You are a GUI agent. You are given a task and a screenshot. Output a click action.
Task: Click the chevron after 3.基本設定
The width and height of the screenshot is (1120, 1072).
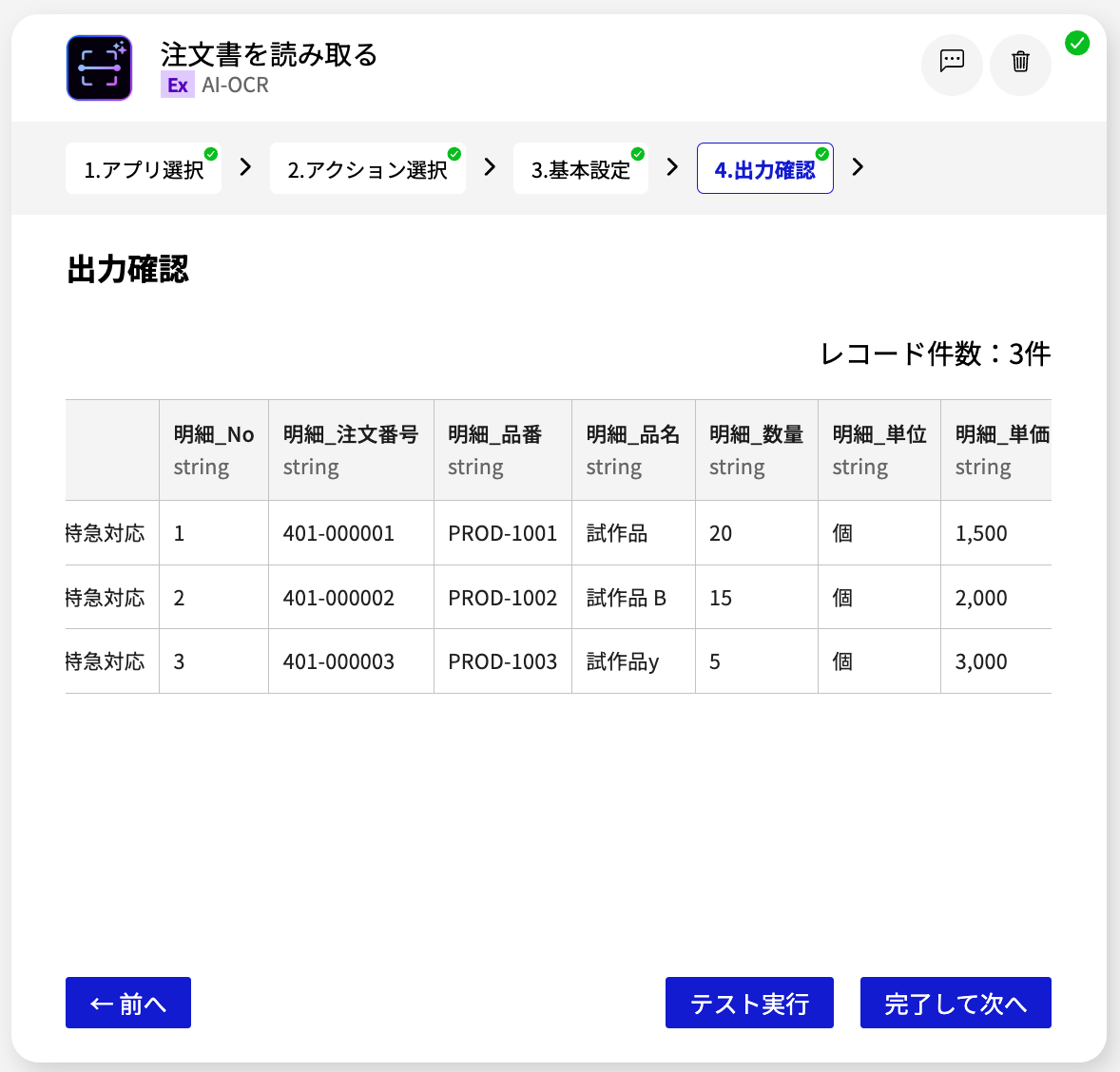point(671,167)
